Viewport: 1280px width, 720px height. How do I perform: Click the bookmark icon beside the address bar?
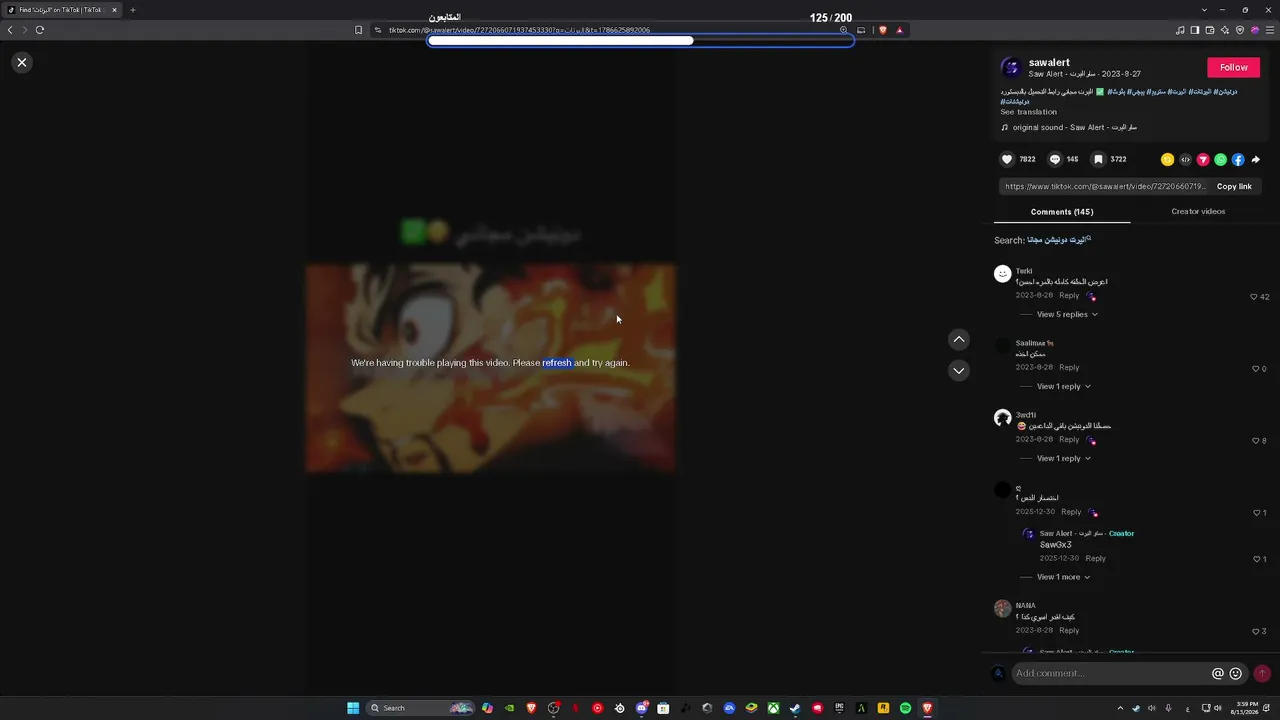click(x=359, y=30)
